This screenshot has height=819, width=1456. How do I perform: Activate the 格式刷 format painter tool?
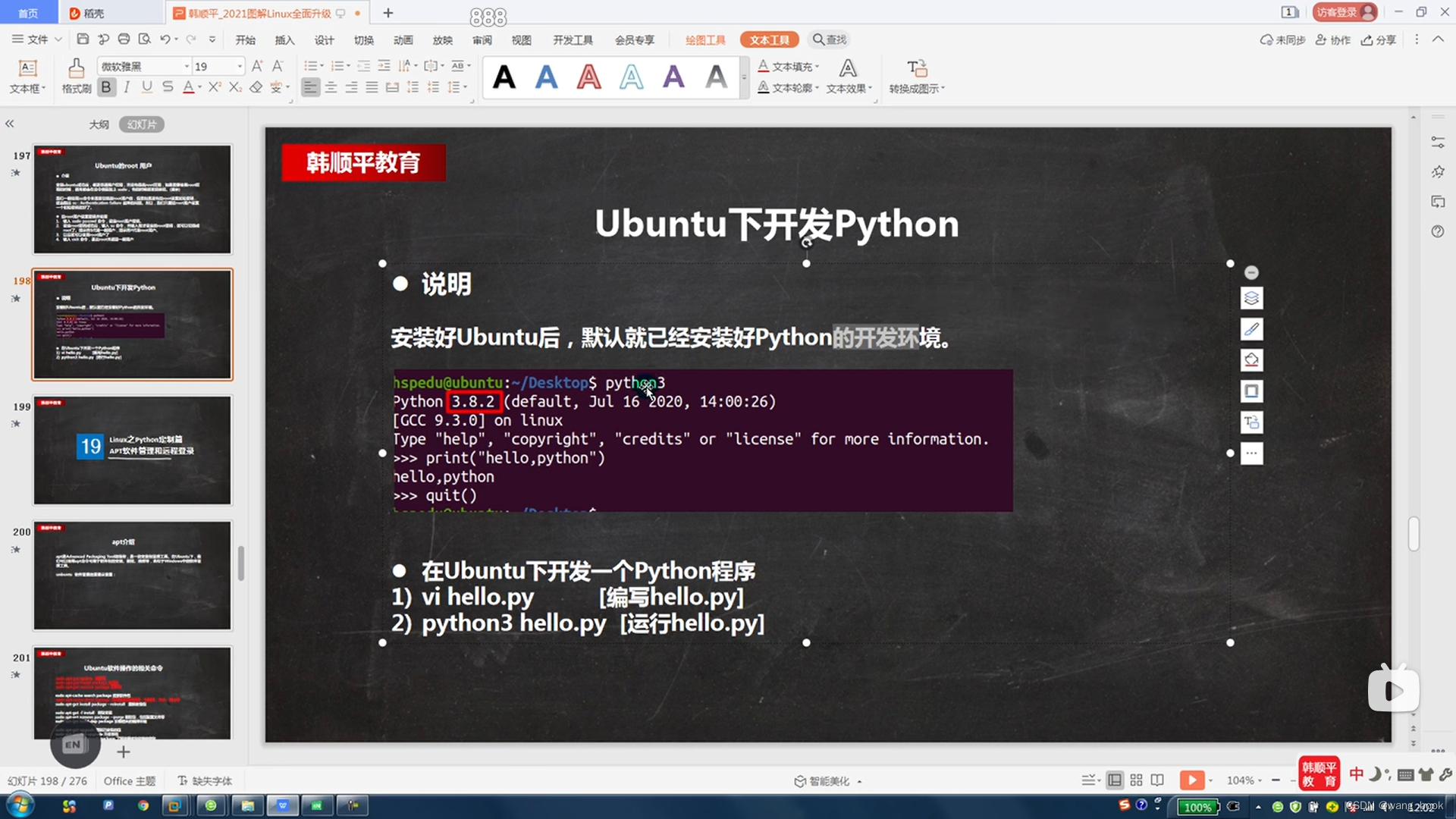[75, 76]
